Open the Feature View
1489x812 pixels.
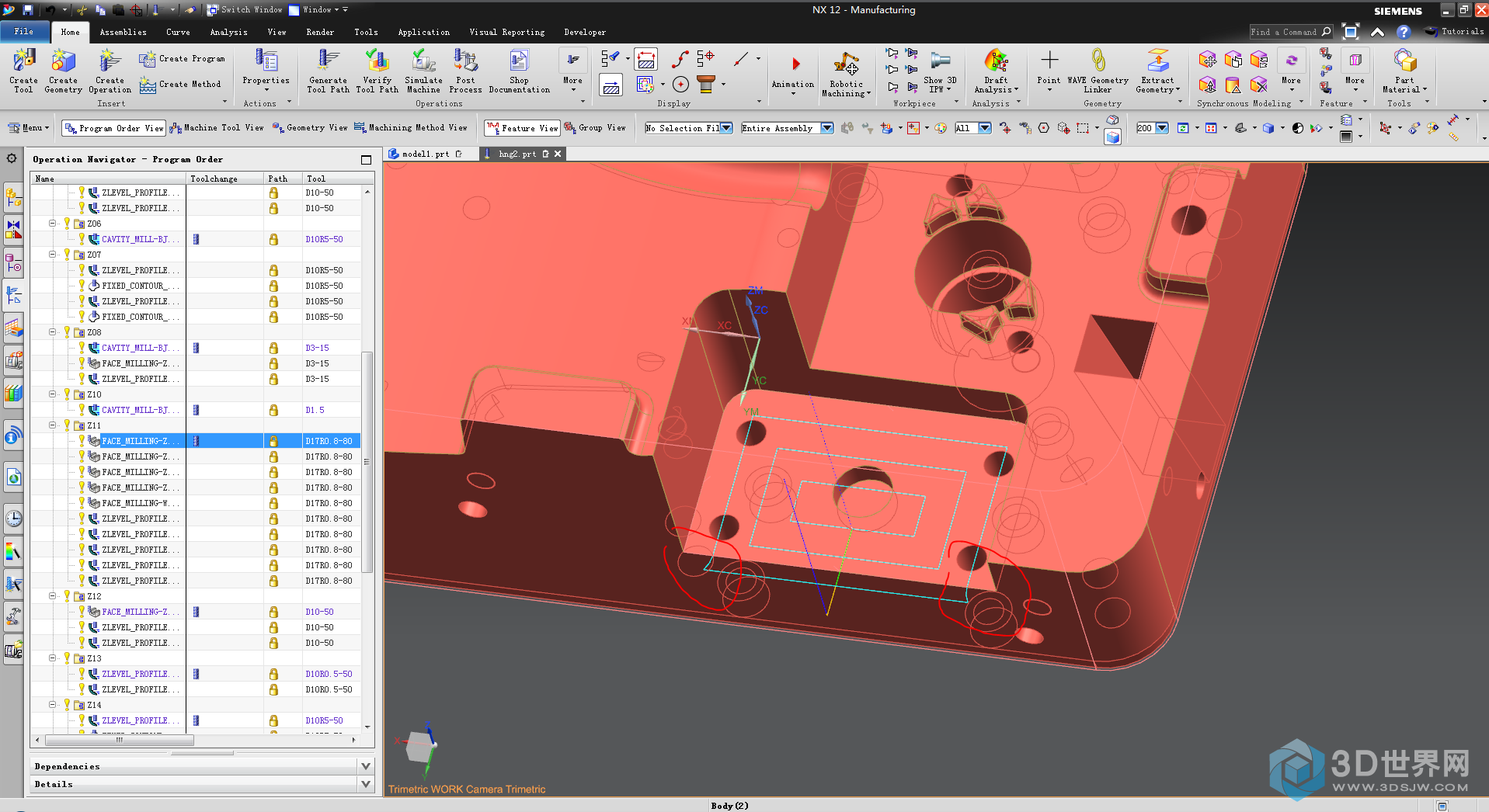[522, 128]
